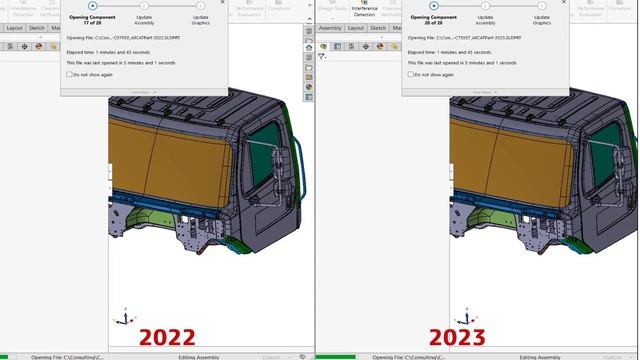Click 'Opening File' text in 2023 status bar
This screenshot has width=640, height=360.
tap(409, 357)
